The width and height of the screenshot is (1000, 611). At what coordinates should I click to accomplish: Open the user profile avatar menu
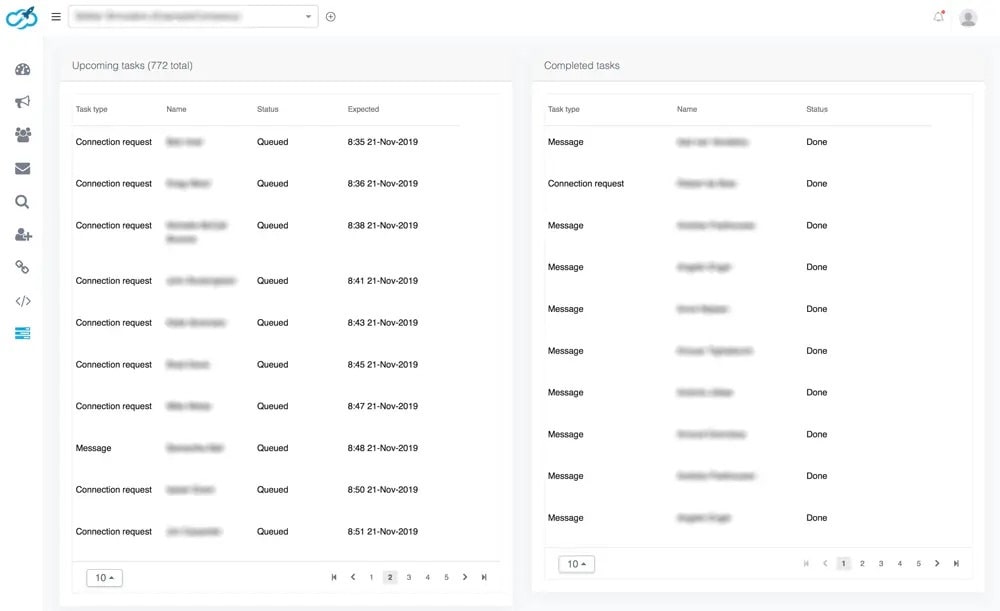tap(966, 16)
